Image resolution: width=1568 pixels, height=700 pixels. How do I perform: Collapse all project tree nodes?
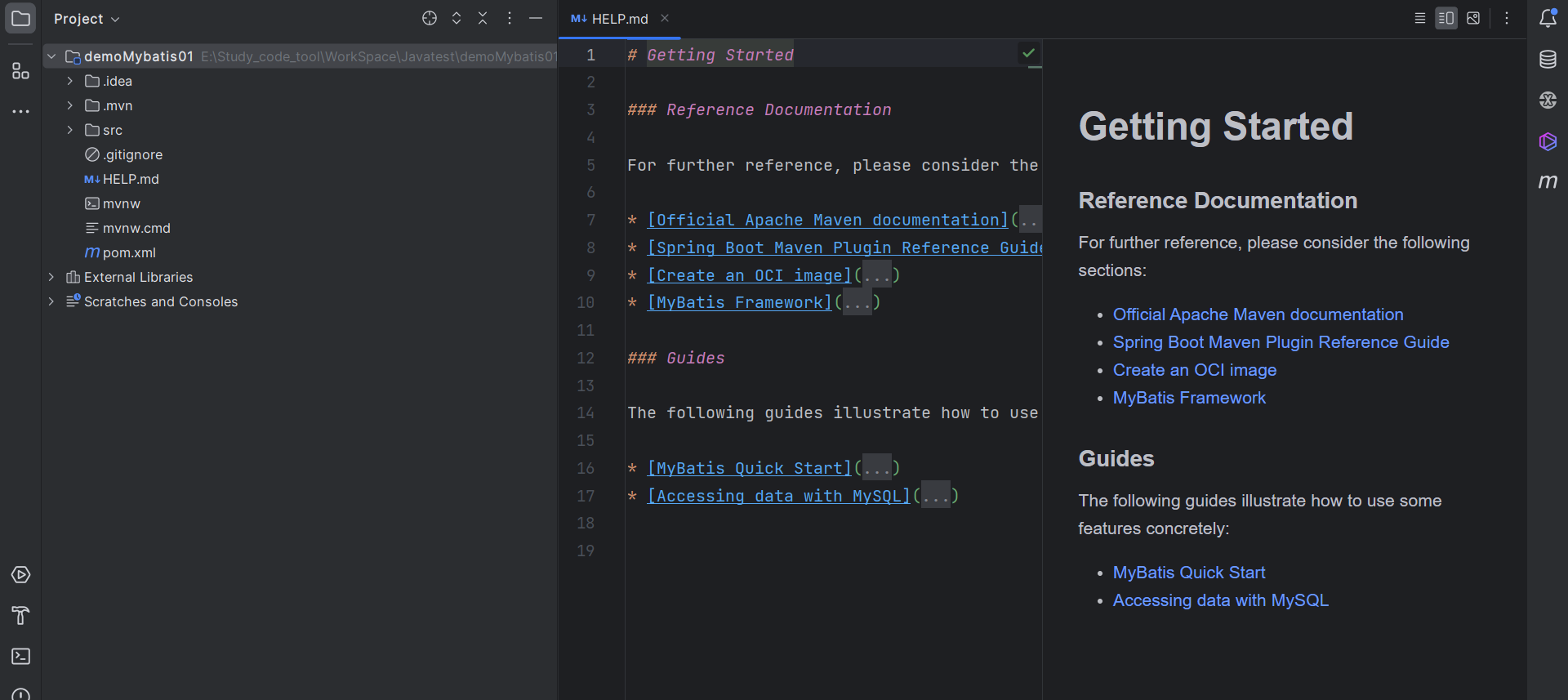click(483, 18)
